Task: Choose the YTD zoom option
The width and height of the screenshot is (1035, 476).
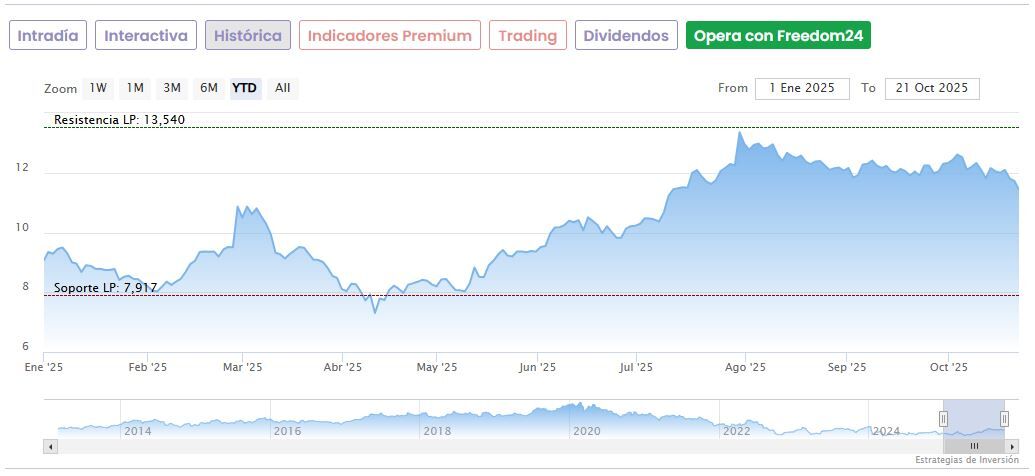Action: point(245,88)
